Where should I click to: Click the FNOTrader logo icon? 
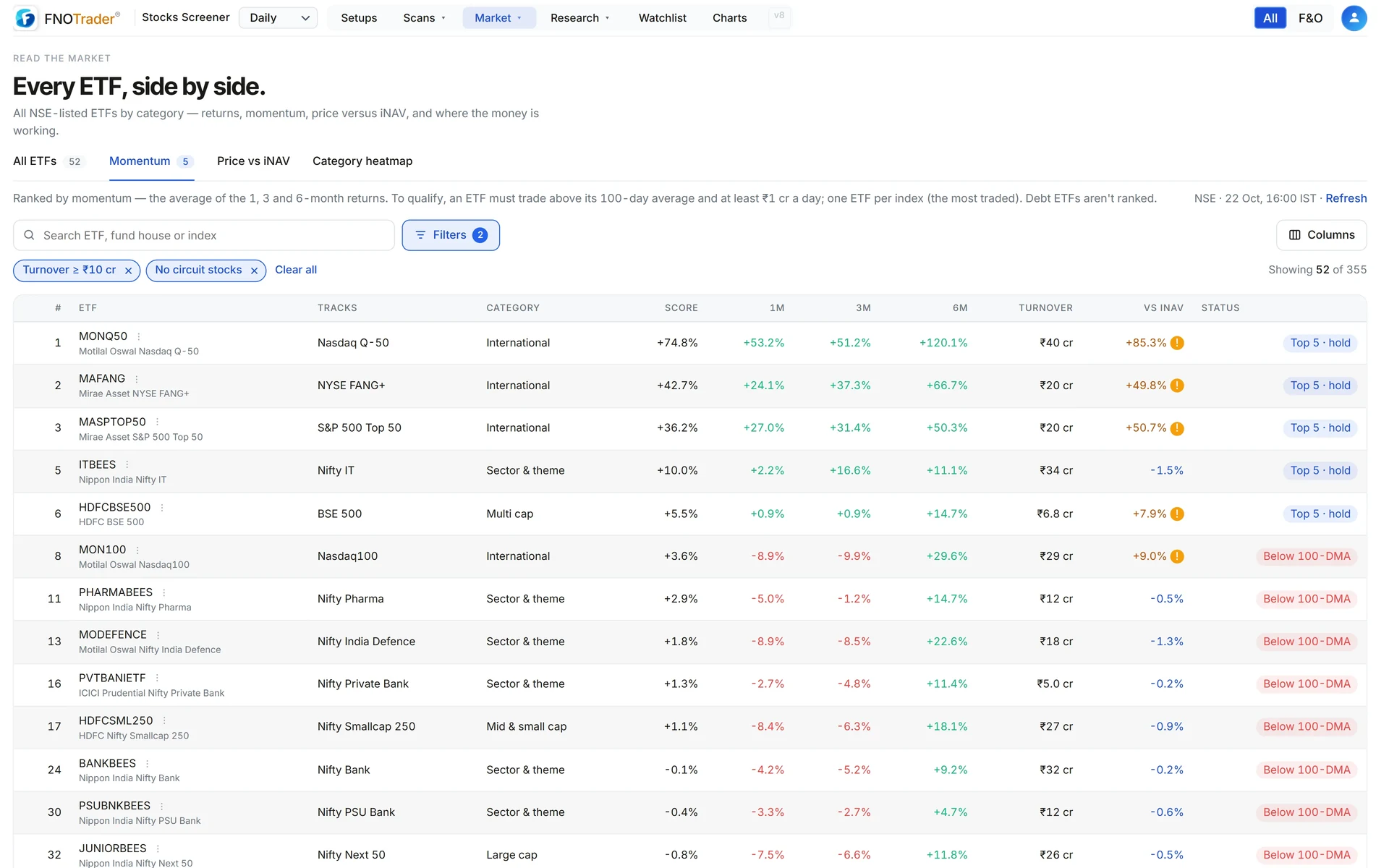tap(25, 18)
